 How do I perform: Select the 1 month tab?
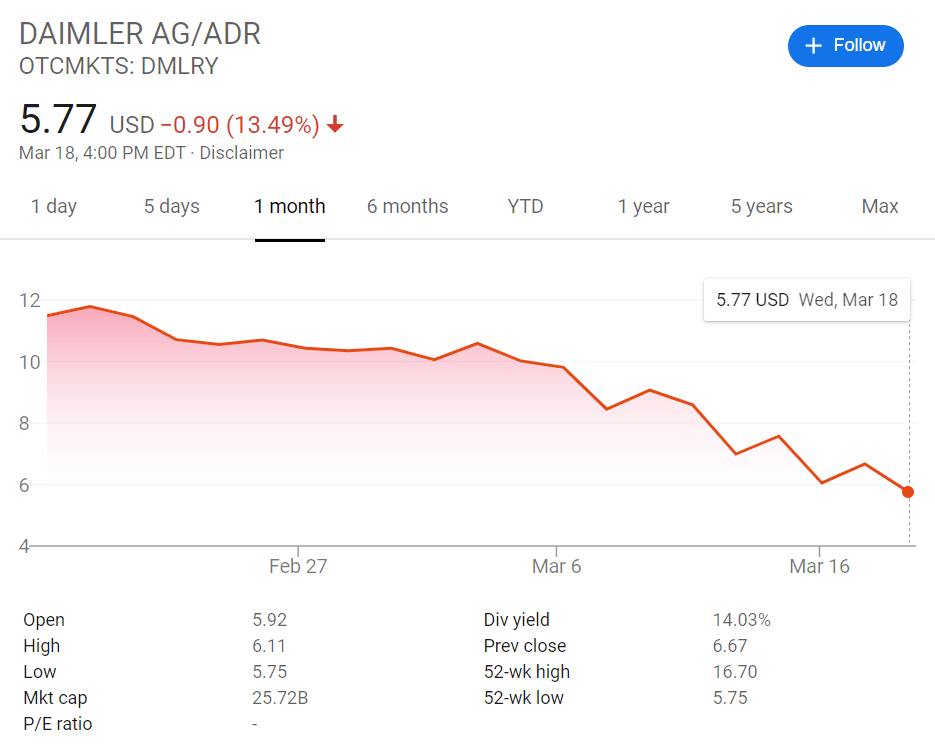[x=290, y=206]
